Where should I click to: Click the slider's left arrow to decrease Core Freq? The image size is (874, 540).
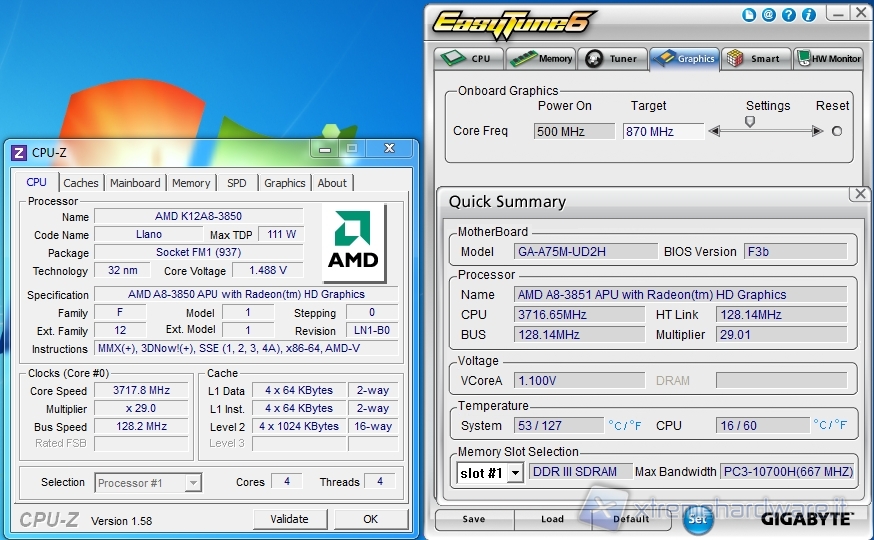click(714, 131)
